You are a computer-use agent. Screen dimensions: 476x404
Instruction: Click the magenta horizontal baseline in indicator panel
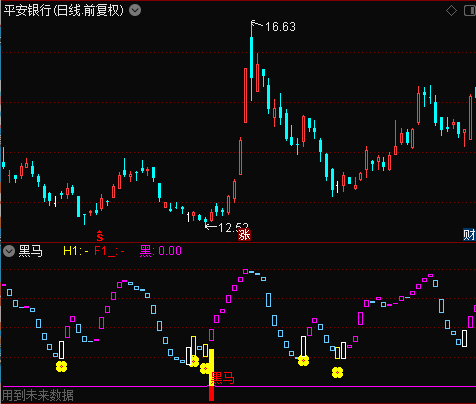pyautogui.click(x=238, y=387)
